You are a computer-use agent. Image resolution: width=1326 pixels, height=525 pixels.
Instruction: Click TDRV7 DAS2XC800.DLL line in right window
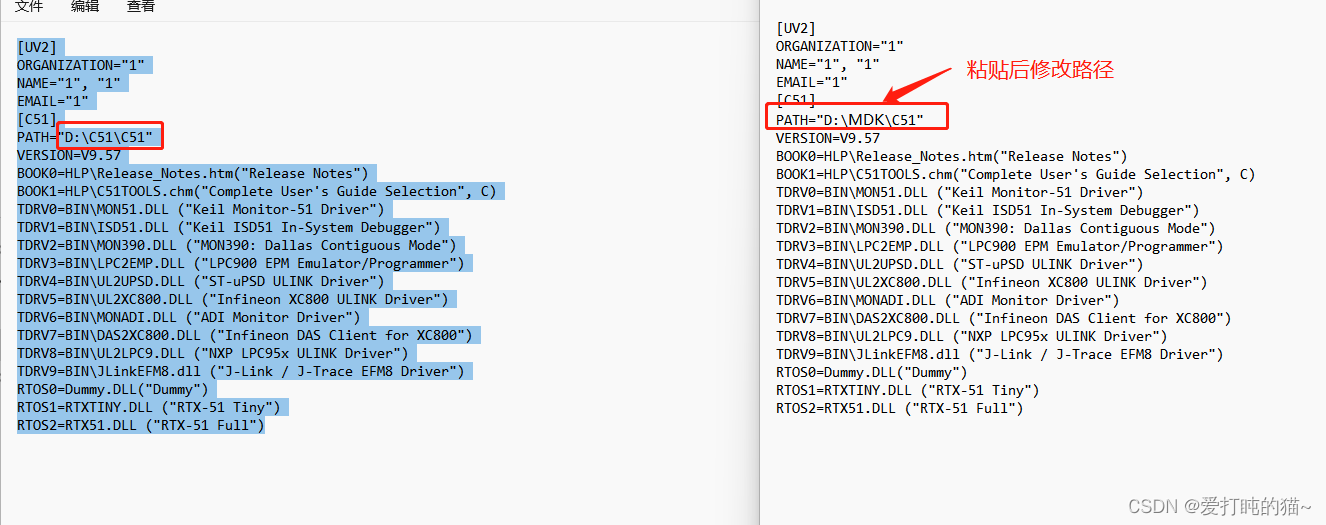1004,318
